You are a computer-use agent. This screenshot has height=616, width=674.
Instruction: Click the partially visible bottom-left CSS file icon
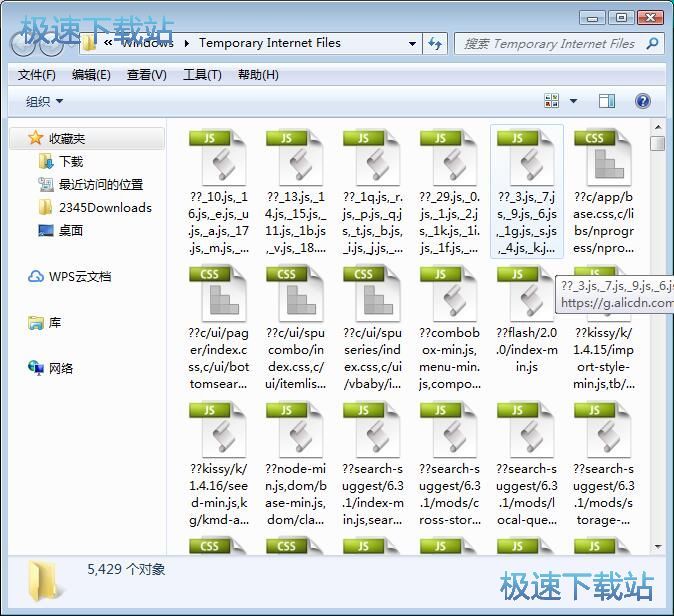pos(218,546)
